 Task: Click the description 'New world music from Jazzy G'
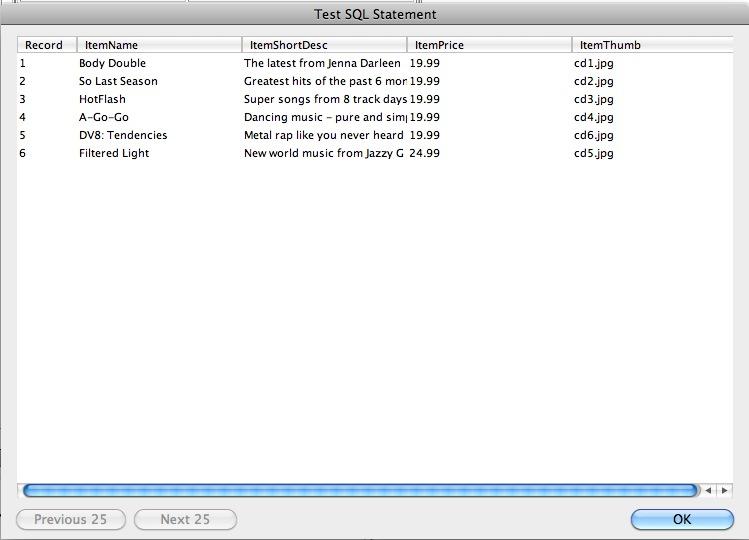point(323,153)
